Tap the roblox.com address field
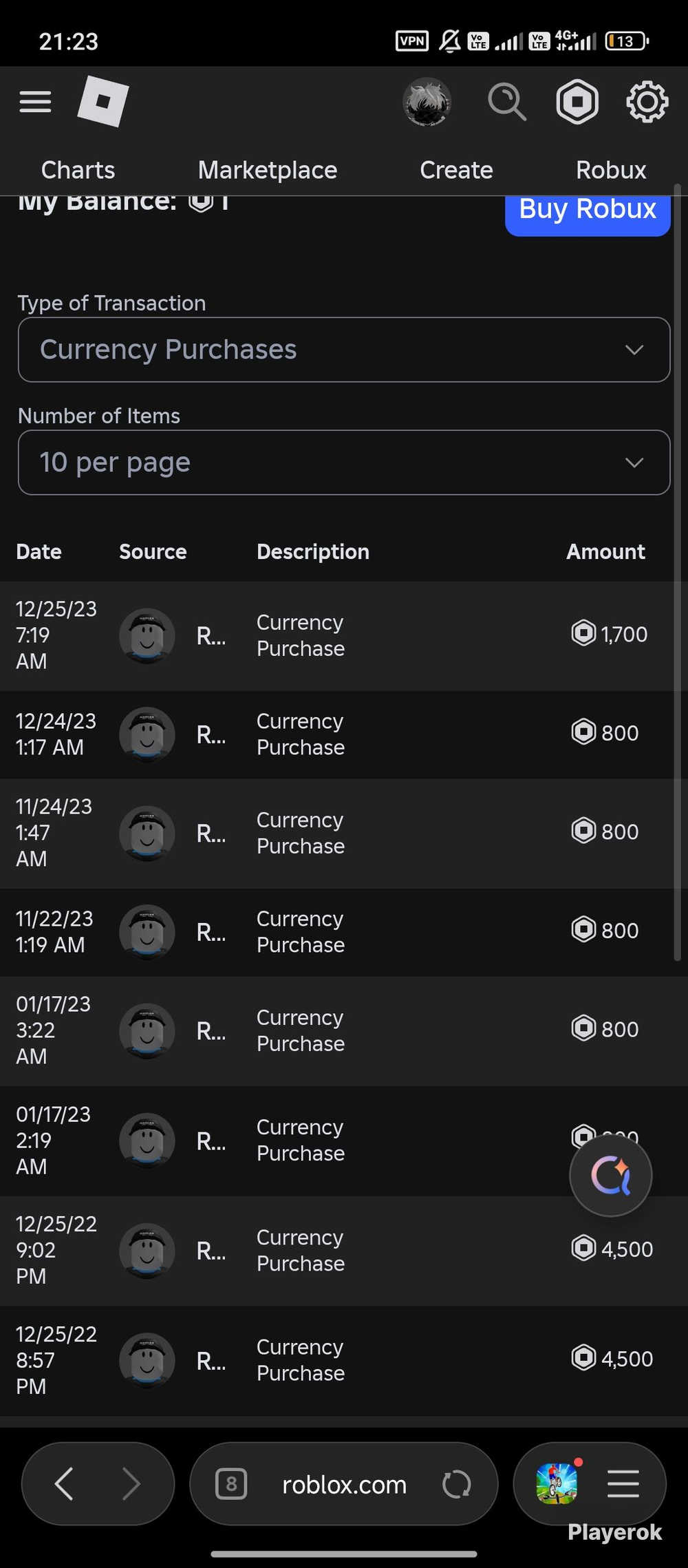The height and width of the screenshot is (1568, 688). [344, 1485]
